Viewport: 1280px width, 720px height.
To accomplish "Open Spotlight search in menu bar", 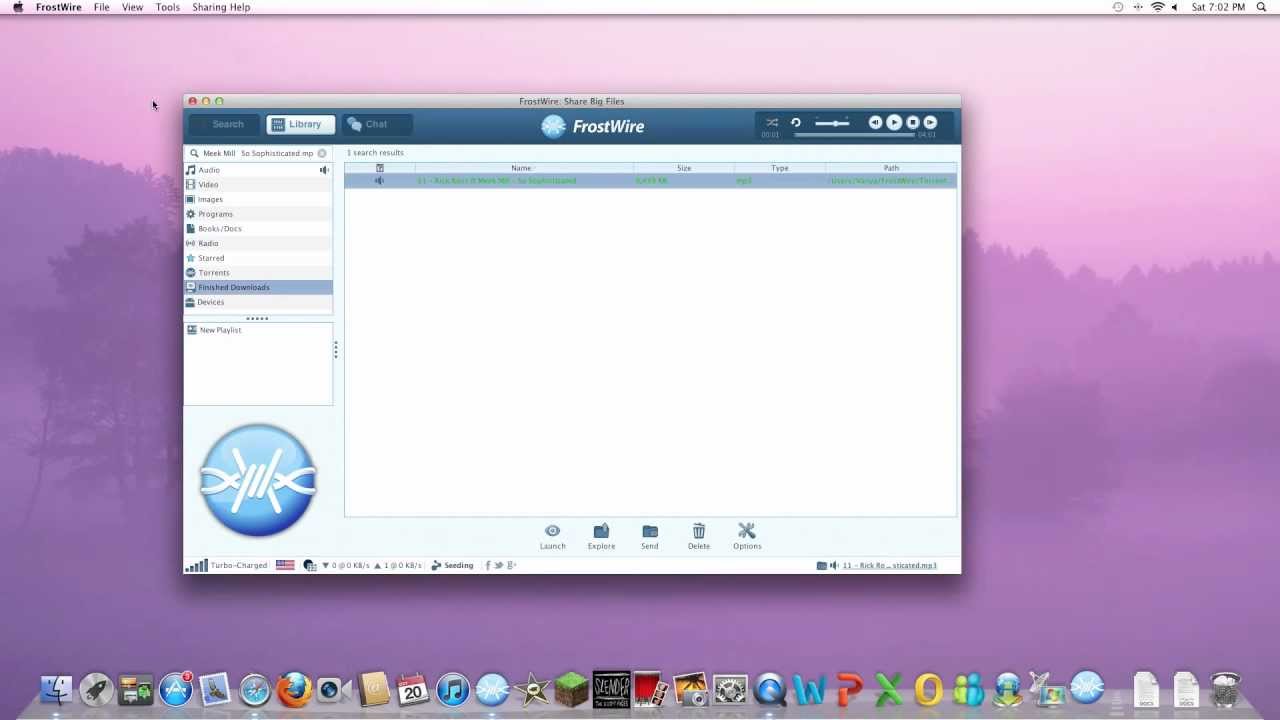I will [x=1262, y=7].
